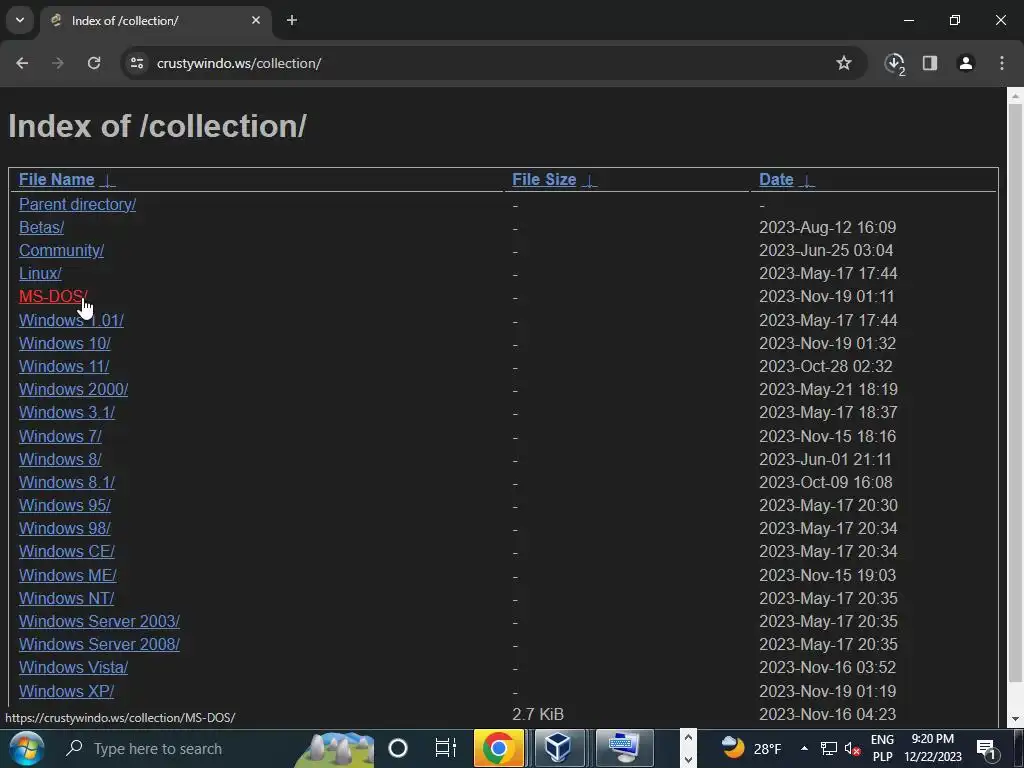1024x768 pixels.
Task: Click the page scrollbar down arrow
Action: tap(1015, 719)
